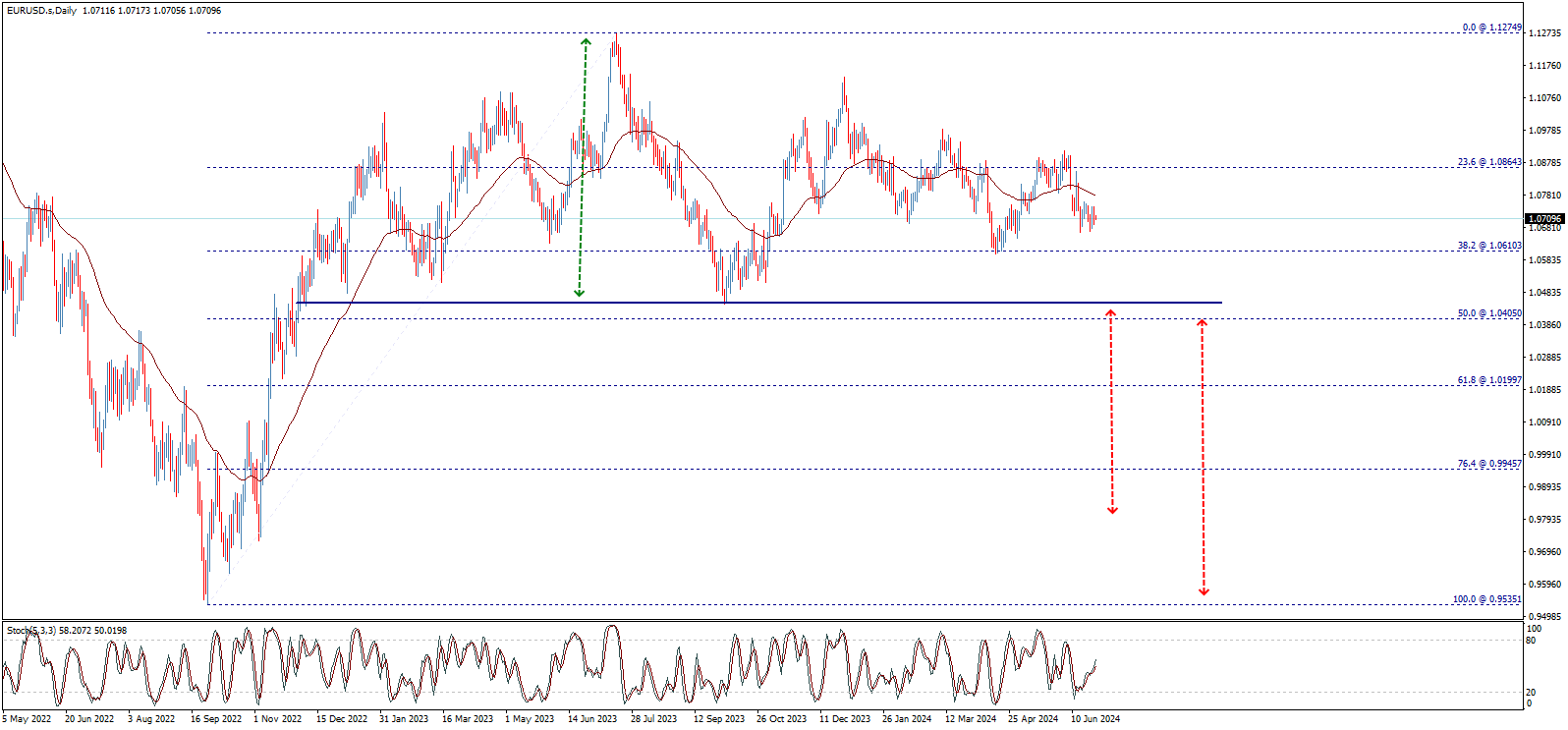Click the 0.94985 value on price scale
The image size is (1568, 730).
pos(1544,617)
